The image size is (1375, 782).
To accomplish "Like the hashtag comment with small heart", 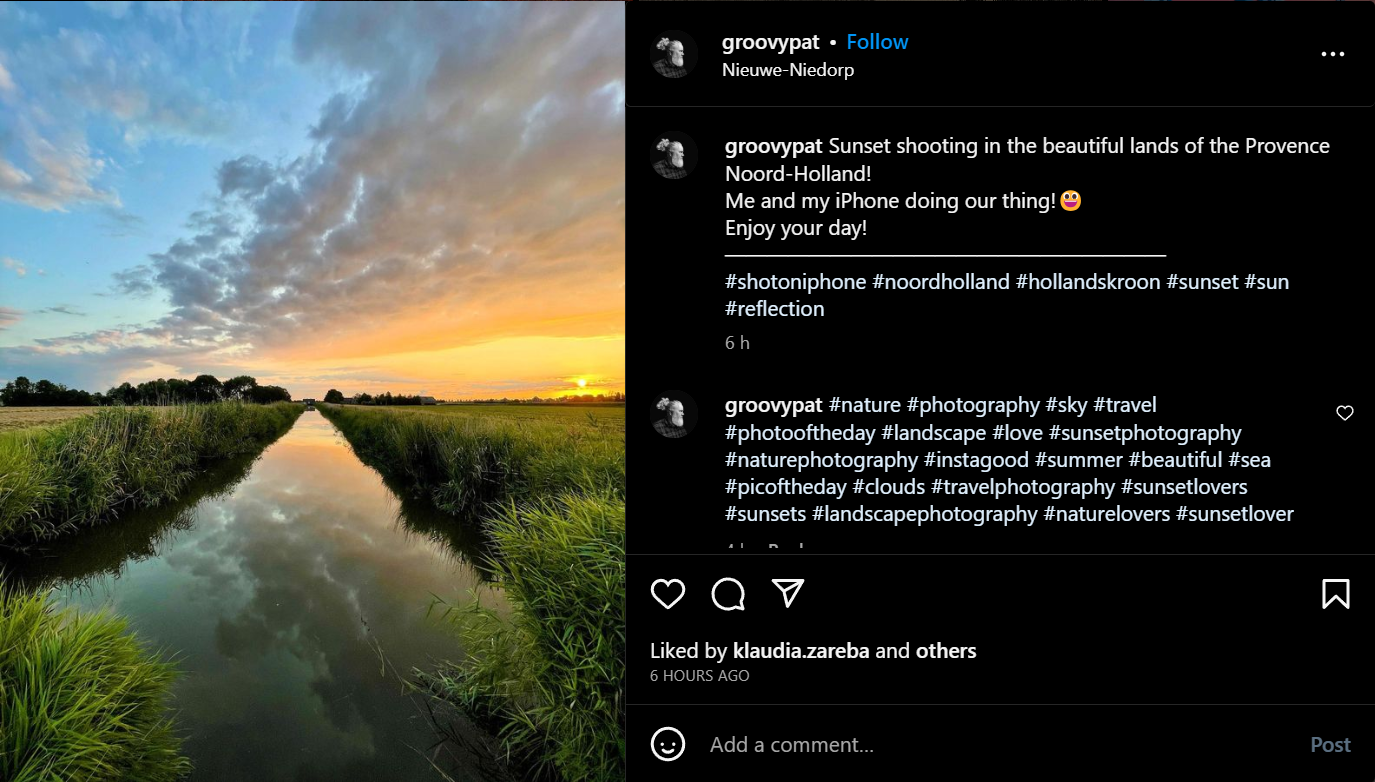I will pos(1345,413).
